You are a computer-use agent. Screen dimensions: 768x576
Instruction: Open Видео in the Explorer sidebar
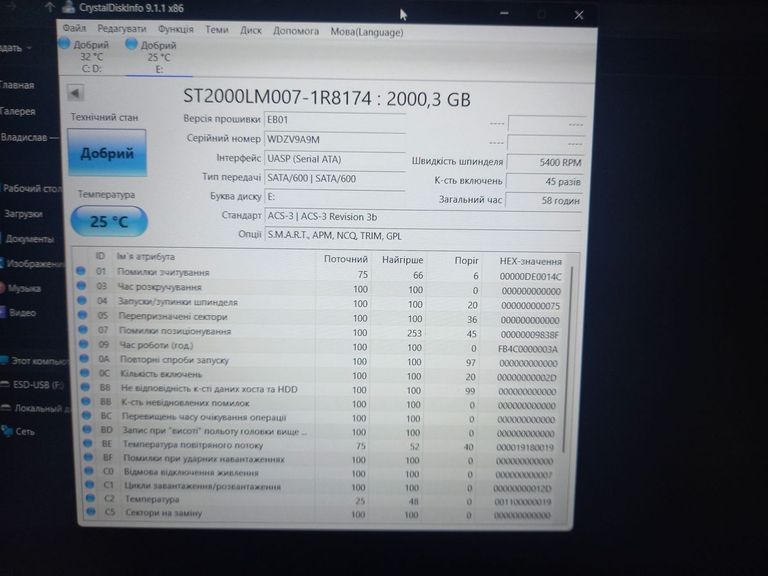coord(22,312)
